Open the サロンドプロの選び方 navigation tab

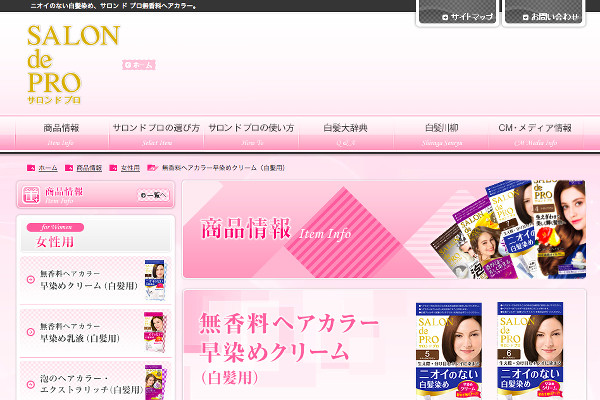click(x=156, y=133)
